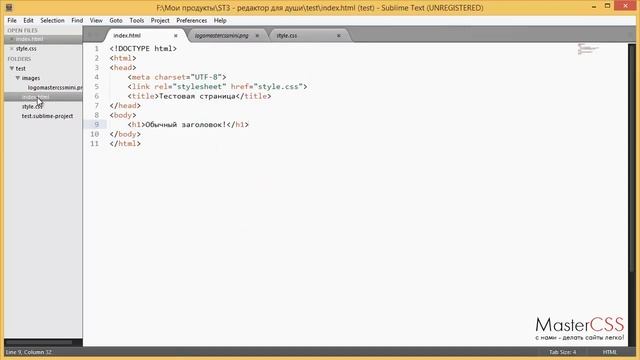Click the h1 heading code line
This screenshot has width=640, height=360.
click(x=188, y=124)
